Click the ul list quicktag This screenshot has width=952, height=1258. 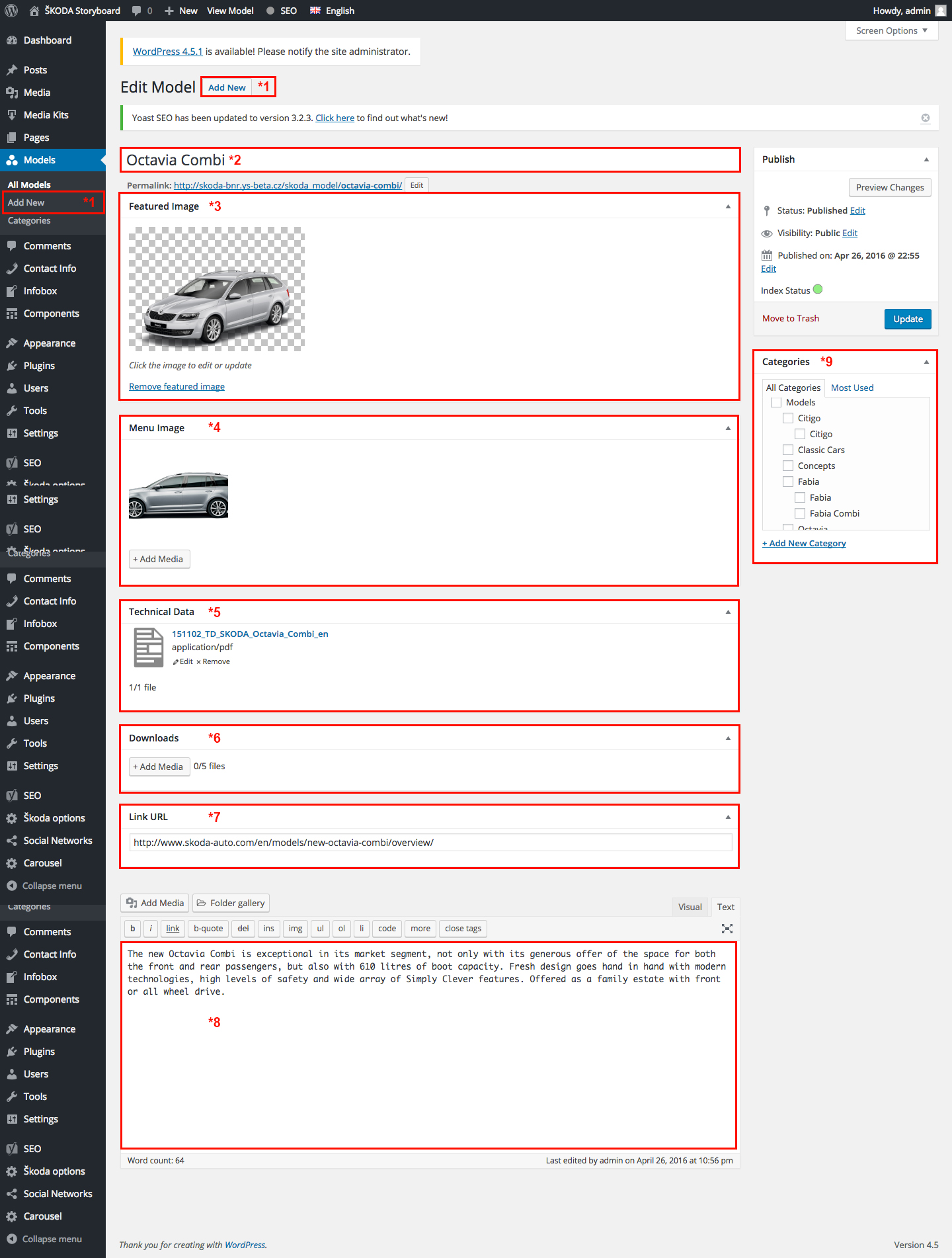point(321,929)
